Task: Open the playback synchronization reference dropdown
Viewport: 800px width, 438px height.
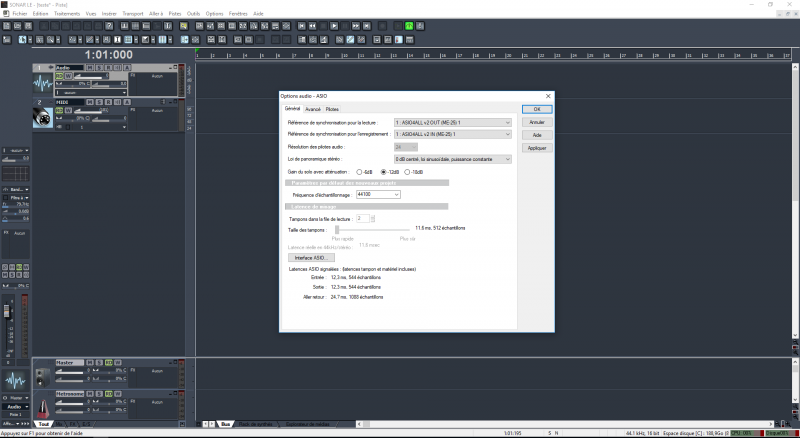Action: tap(508, 122)
